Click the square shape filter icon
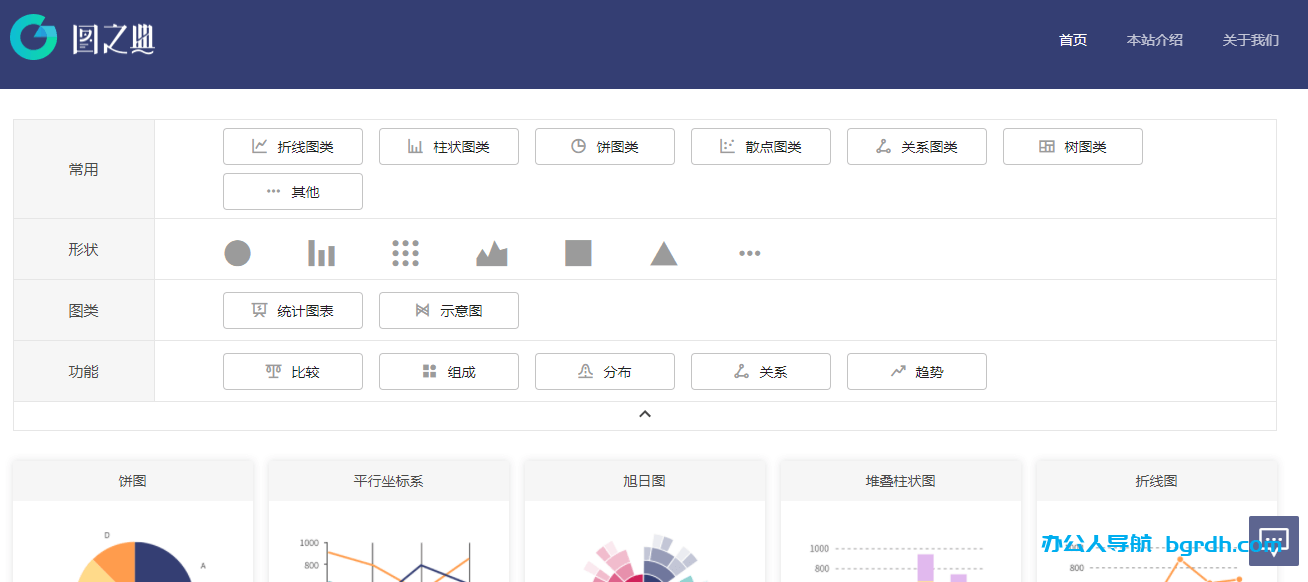Screen dimensions: 1308x582 pos(577,252)
